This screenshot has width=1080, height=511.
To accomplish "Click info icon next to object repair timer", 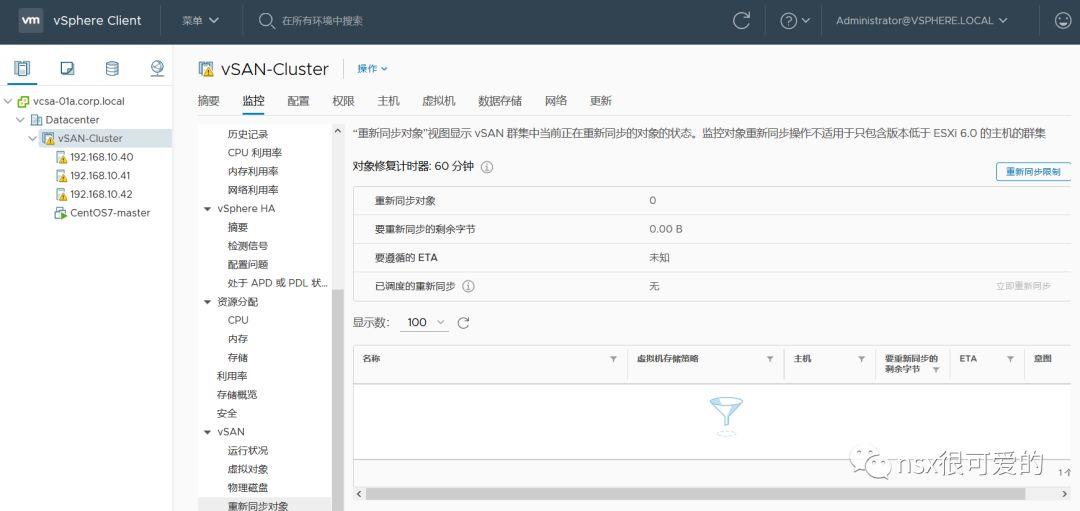I will (487, 167).
